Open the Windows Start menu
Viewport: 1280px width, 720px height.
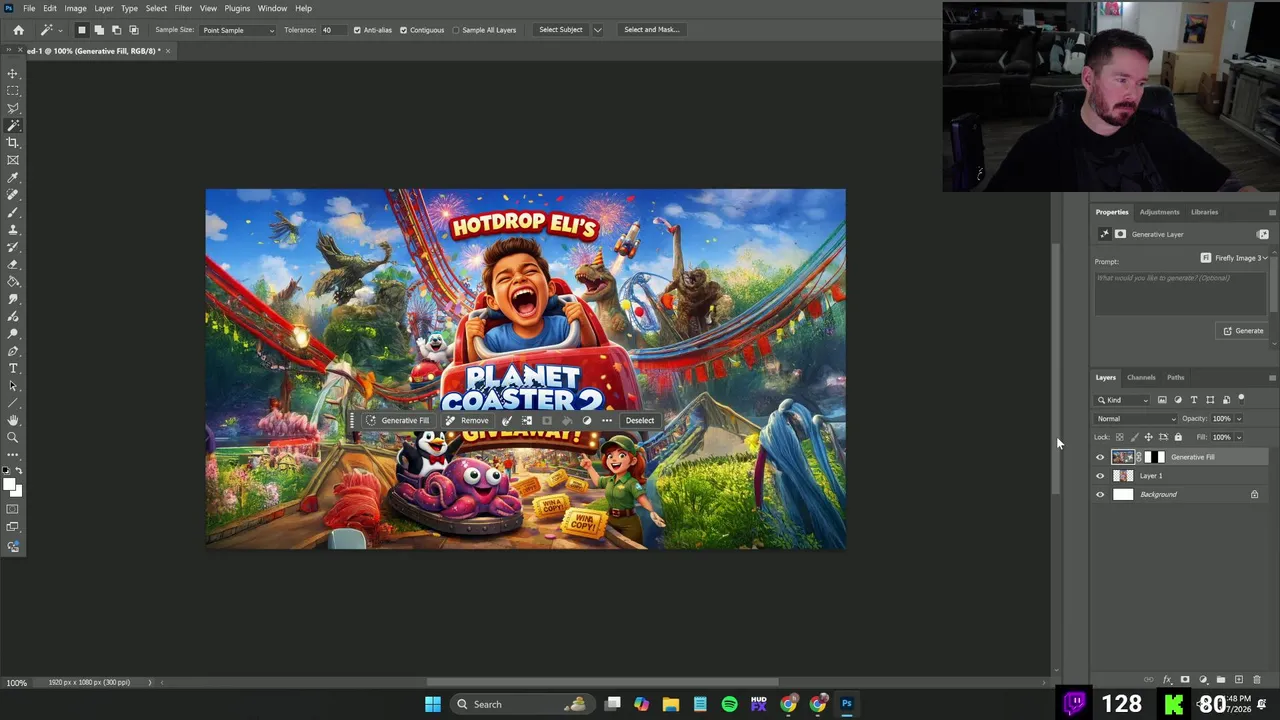[432, 704]
